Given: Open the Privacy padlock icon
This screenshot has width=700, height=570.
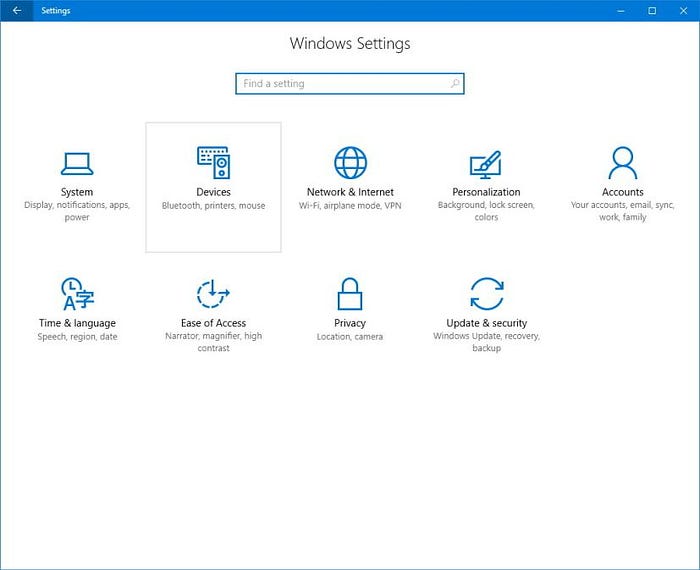Looking at the screenshot, I should 350,294.
